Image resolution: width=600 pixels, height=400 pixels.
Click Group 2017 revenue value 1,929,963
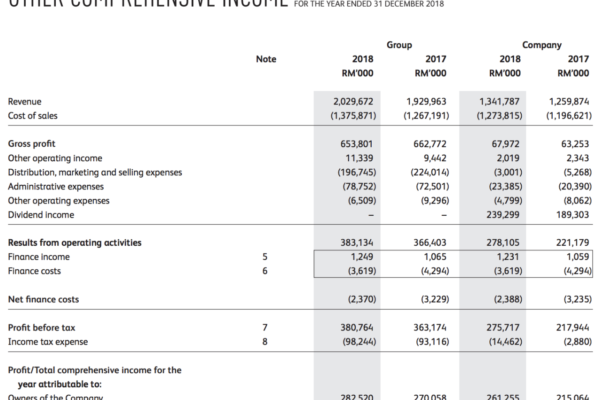[426, 101]
